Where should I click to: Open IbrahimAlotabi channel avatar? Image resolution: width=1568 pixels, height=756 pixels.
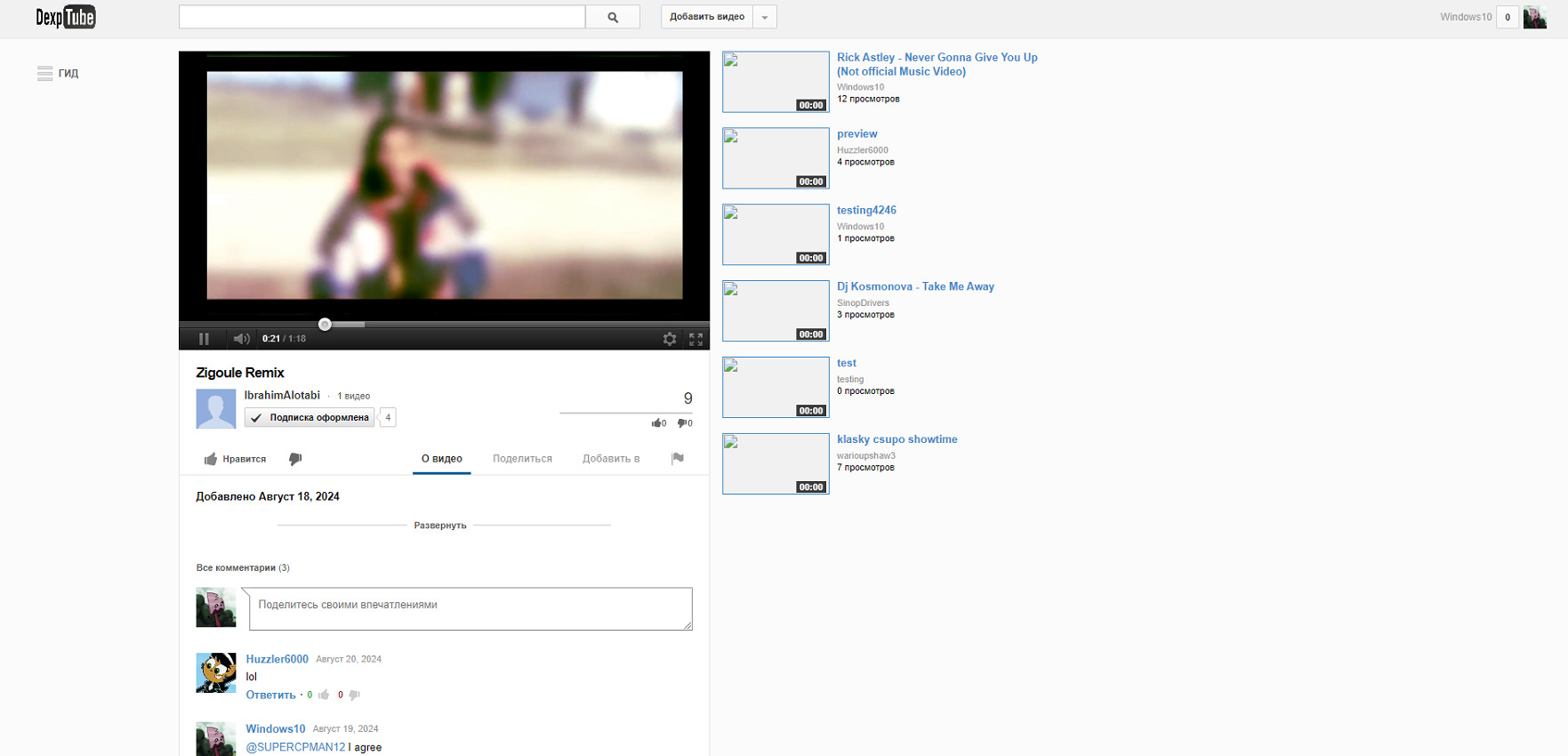[x=216, y=409]
